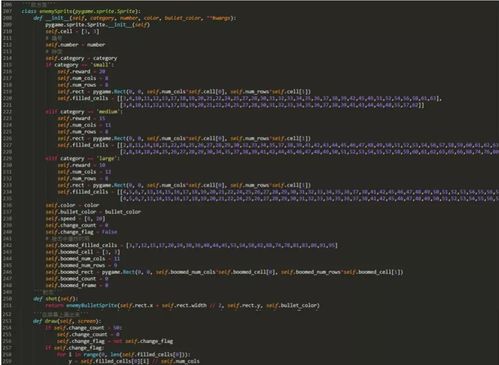Image resolution: width=499 pixels, height=365 pixels.
Task: Click the self.boomed_count = 0 line
Action: (x=77, y=278)
